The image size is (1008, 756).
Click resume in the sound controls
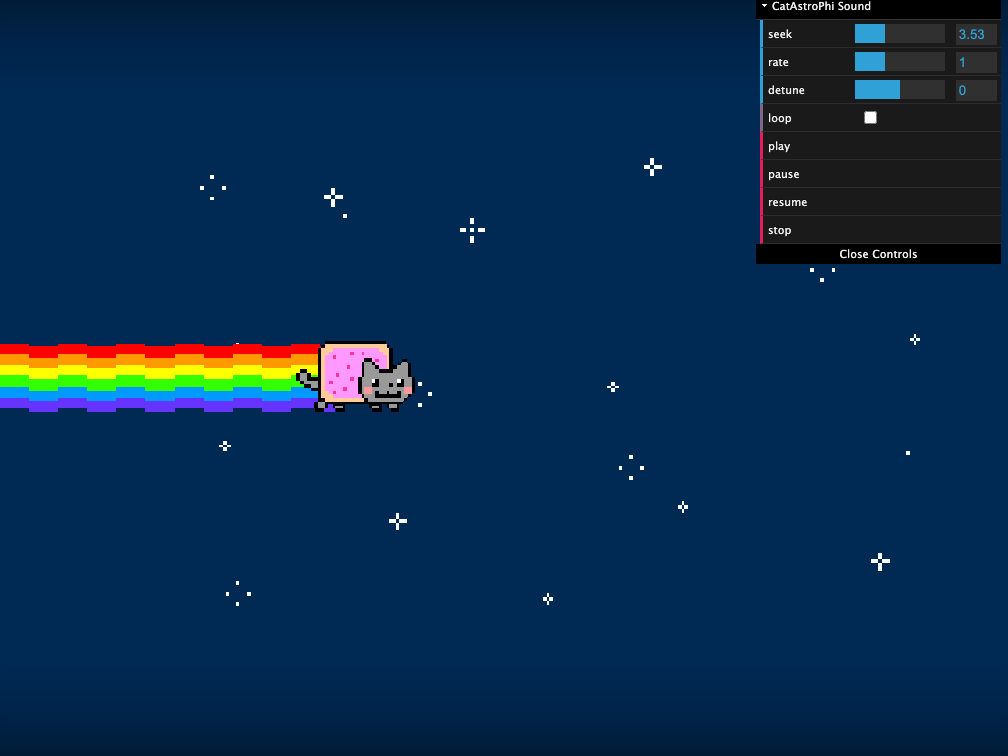pyautogui.click(x=881, y=202)
